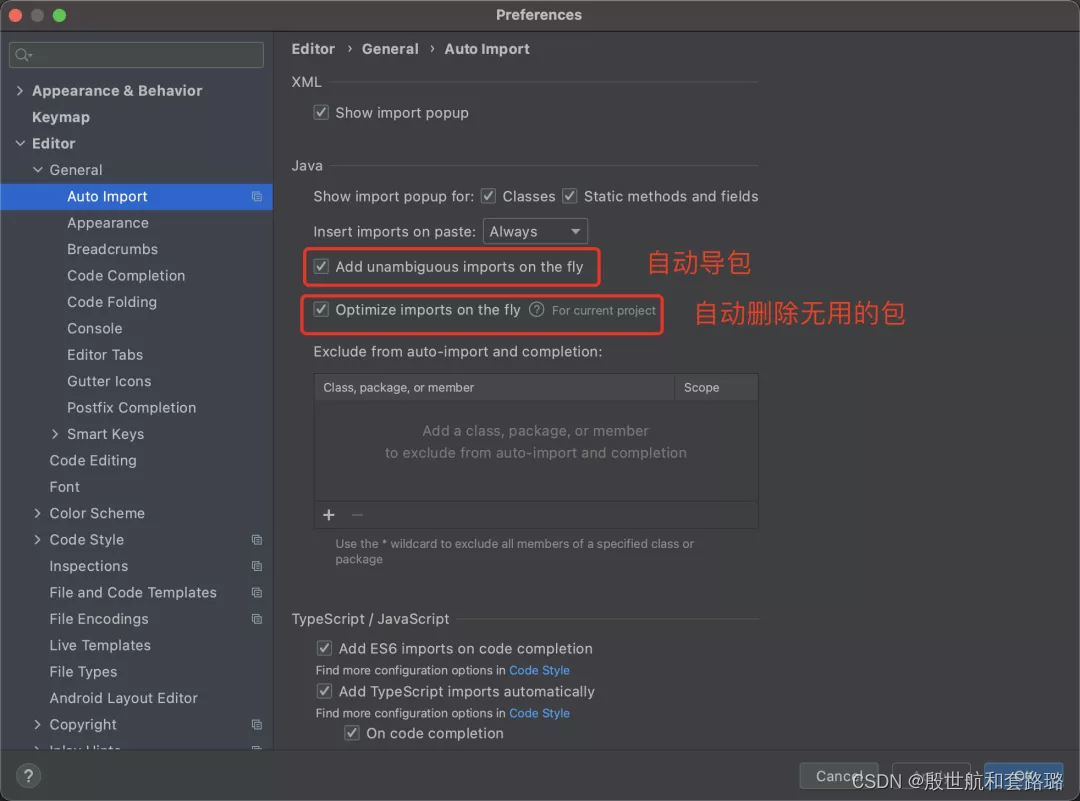The height and width of the screenshot is (801, 1080).
Task: Uncheck Optimize imports on the fly
Action: [x=321, y=310]
